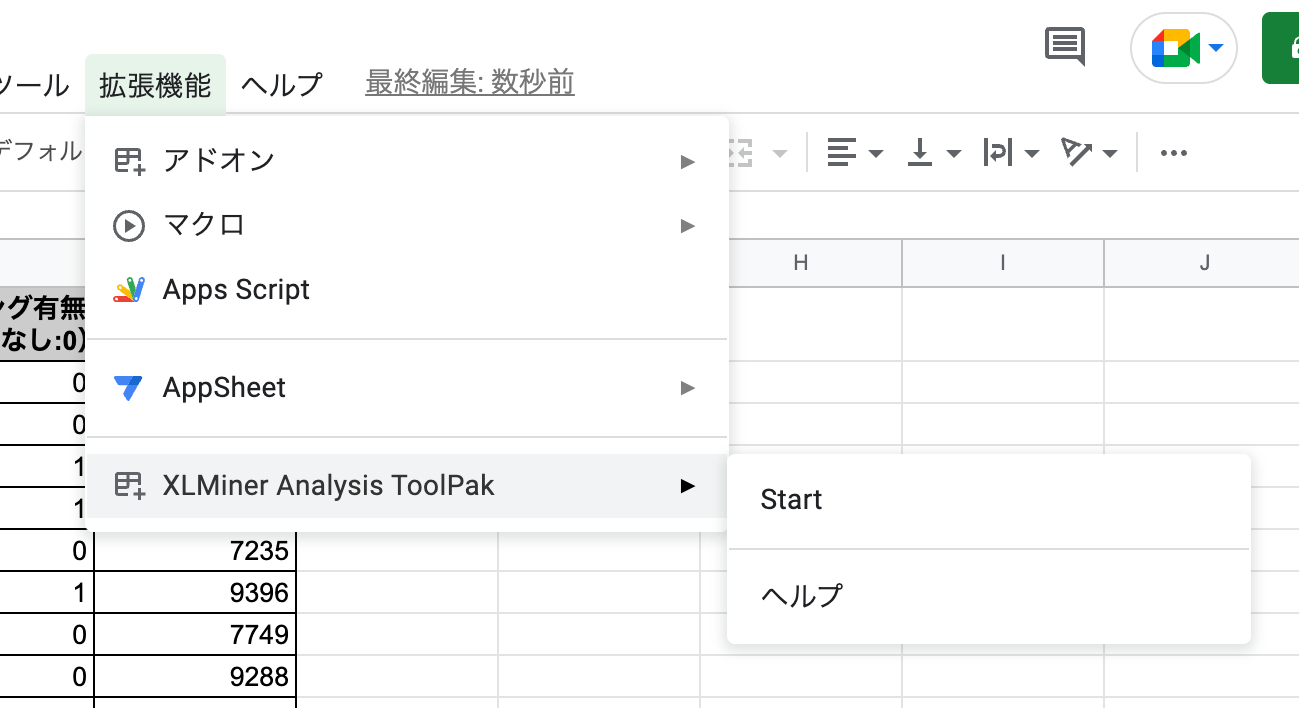Open the 拡張機能 menu

pos(155,85)
